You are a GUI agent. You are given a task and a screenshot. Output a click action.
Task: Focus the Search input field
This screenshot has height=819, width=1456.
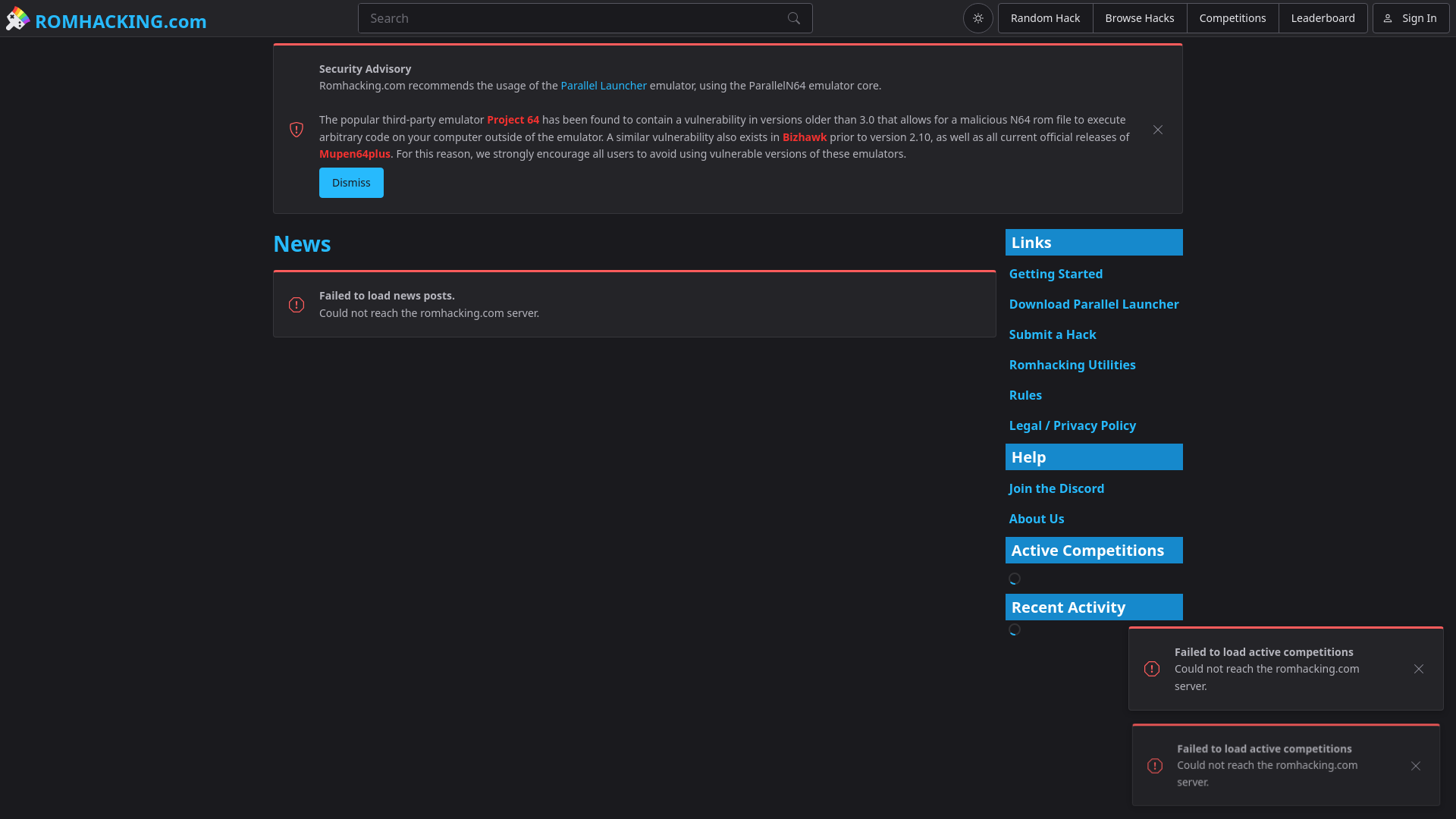coord(585,18)
